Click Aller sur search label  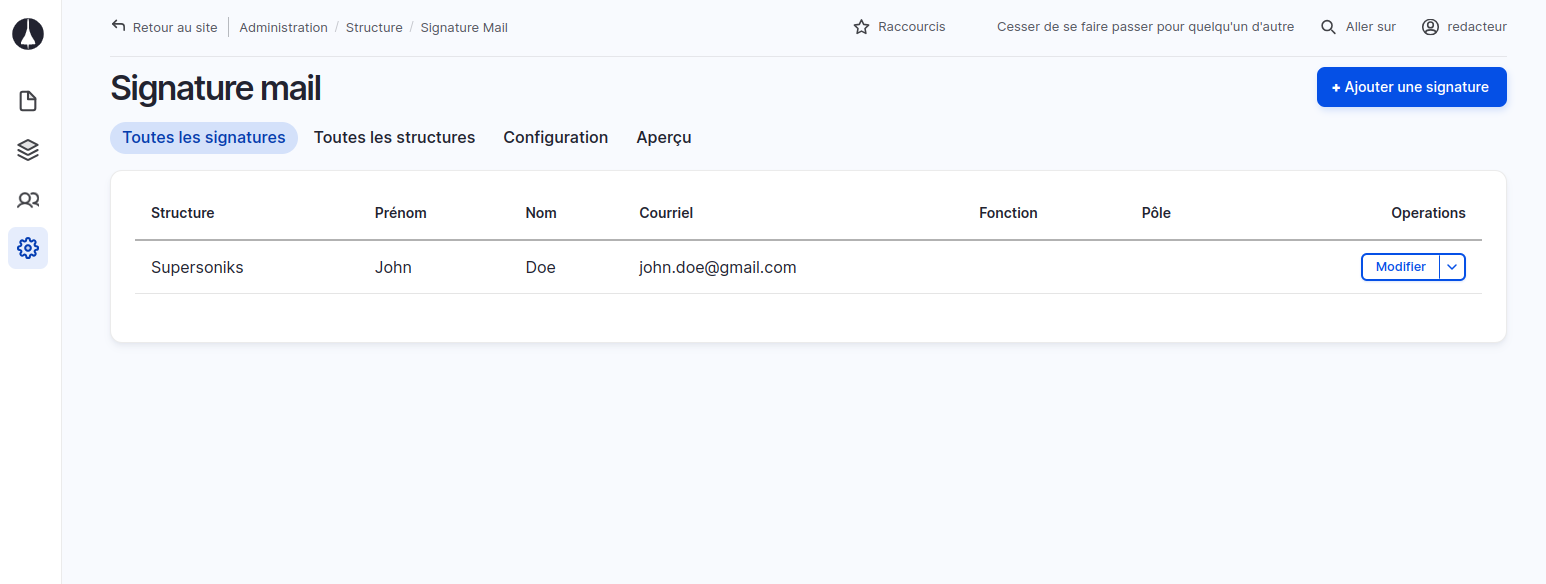[1371, 27]
